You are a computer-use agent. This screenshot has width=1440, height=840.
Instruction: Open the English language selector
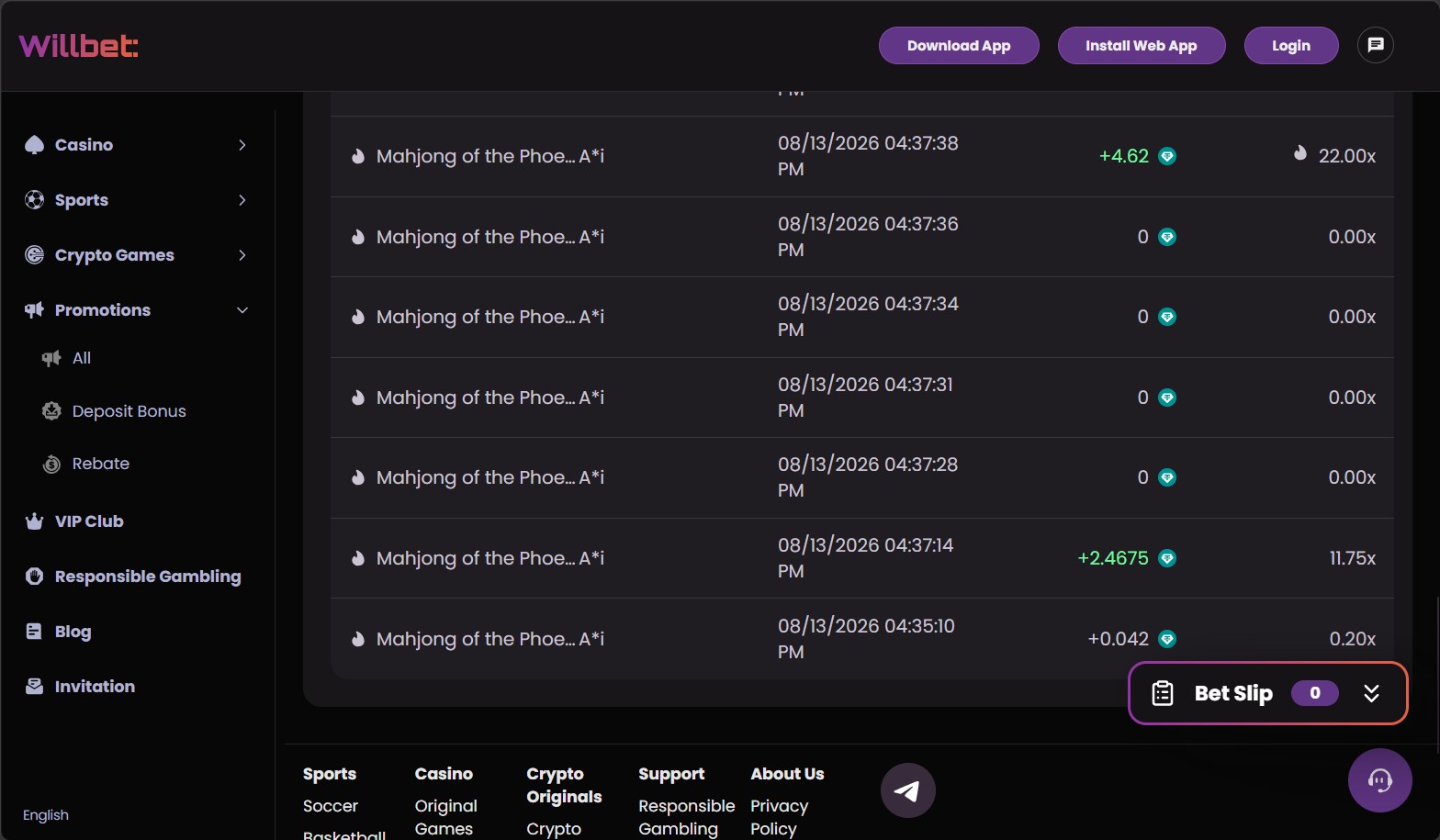point(46,815)
